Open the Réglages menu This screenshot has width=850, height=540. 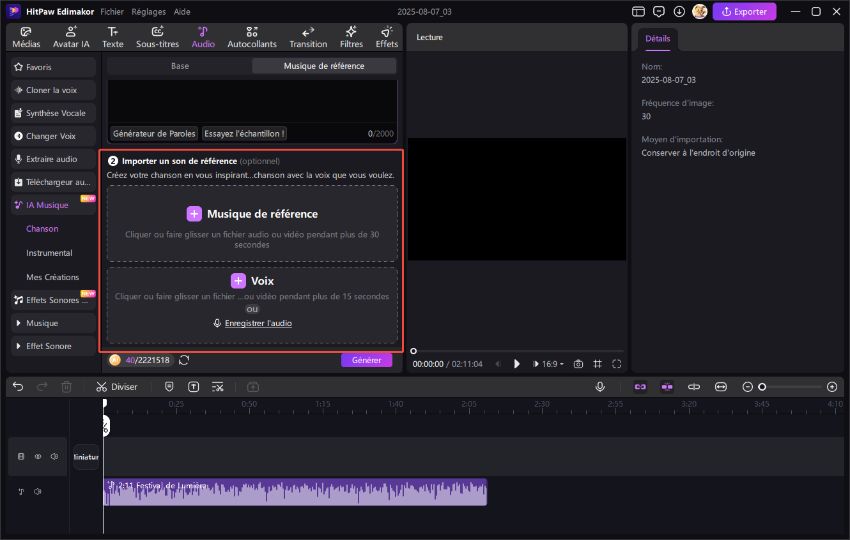click(149, 11)
